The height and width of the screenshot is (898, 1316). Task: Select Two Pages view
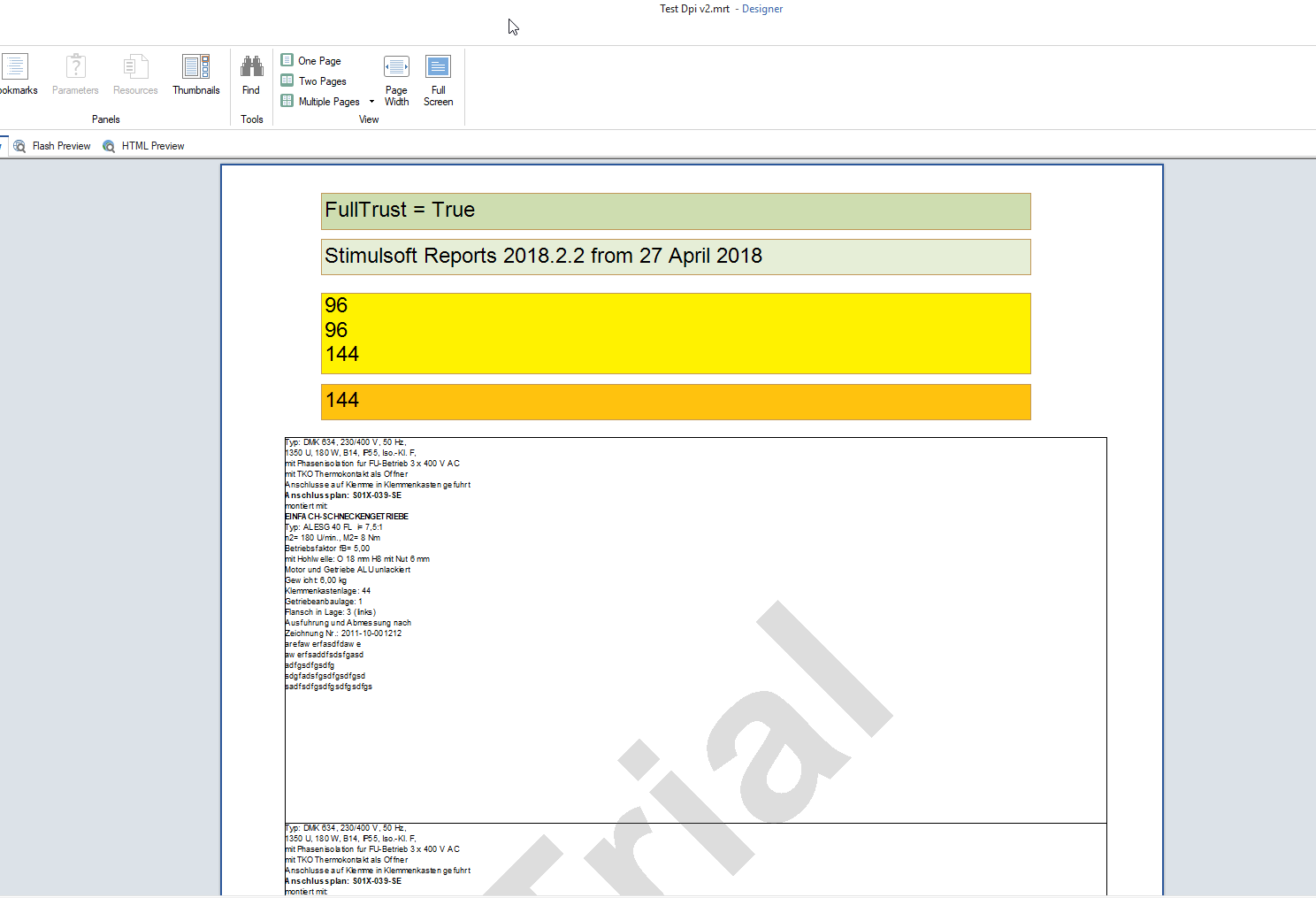pos(314,81)
